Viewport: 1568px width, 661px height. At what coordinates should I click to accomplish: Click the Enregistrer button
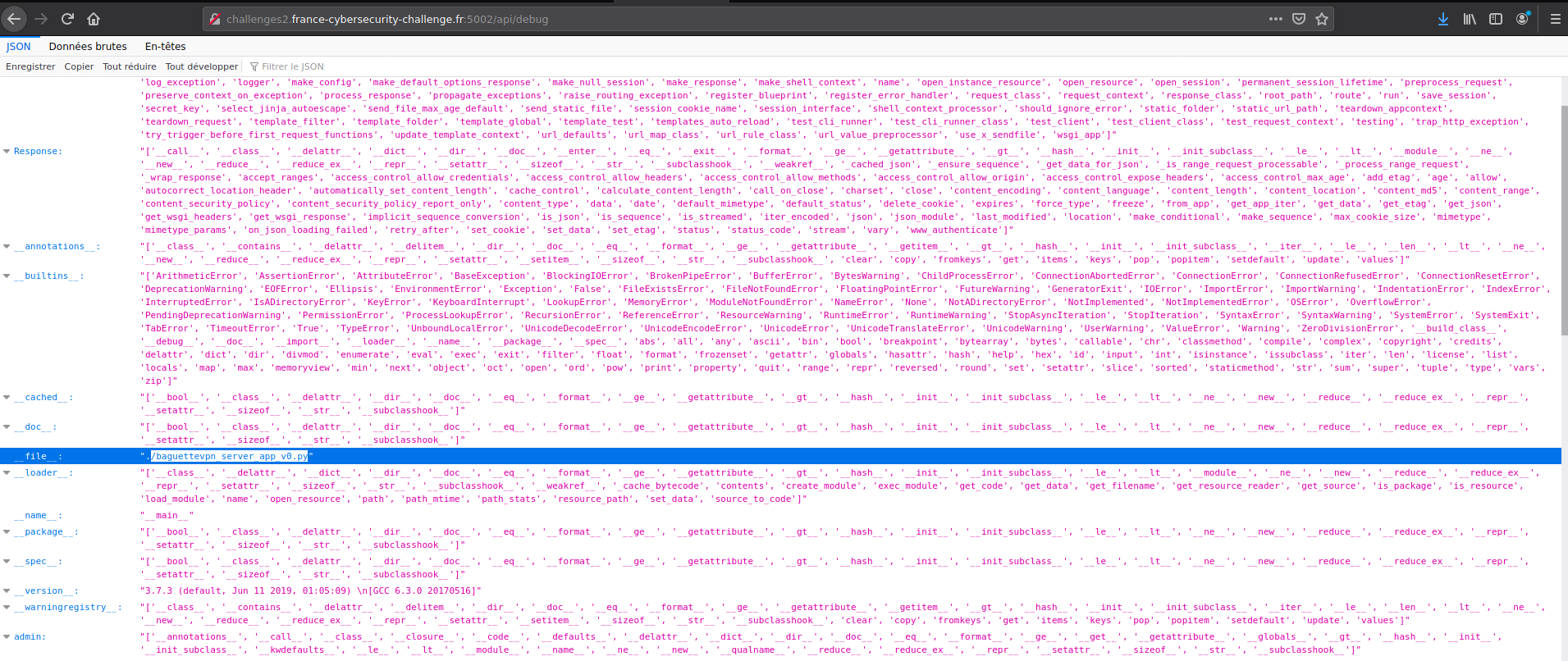pyautogui.click(x=30, y=66)
